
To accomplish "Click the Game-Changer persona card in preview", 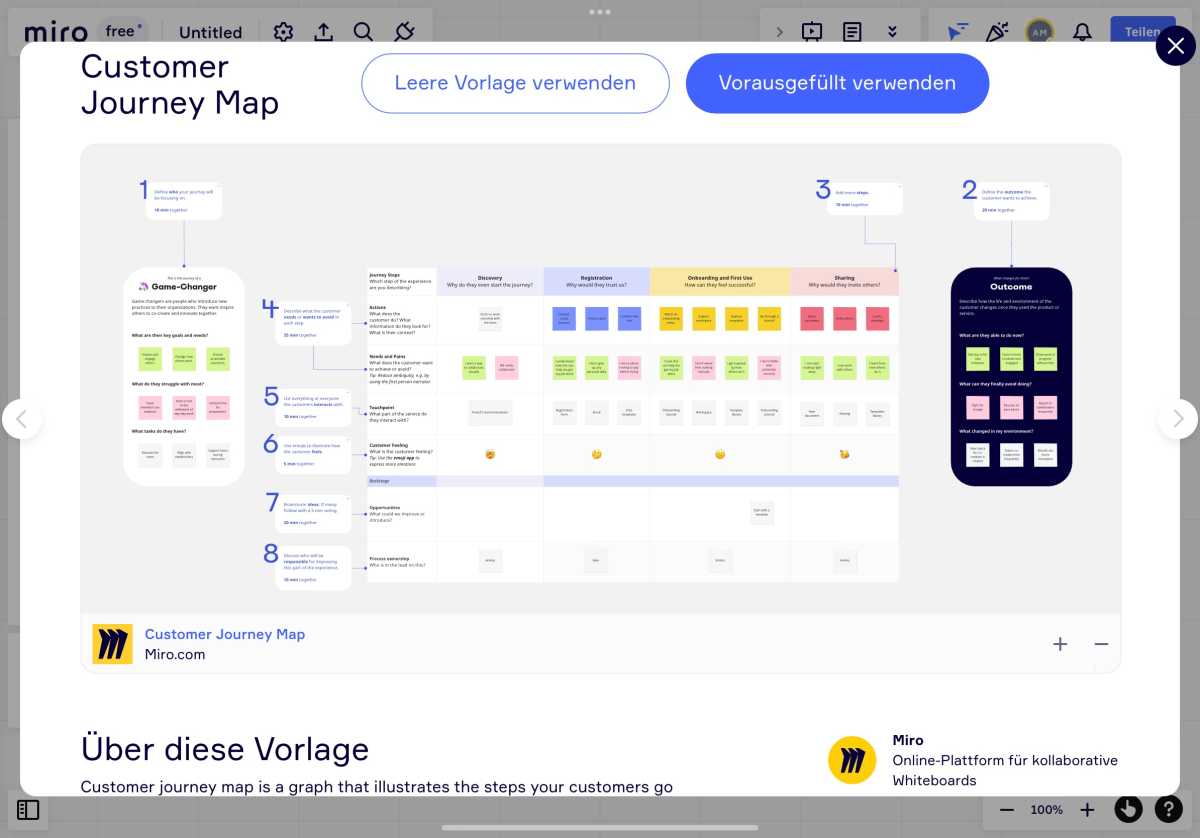I will tap(184, 376).
